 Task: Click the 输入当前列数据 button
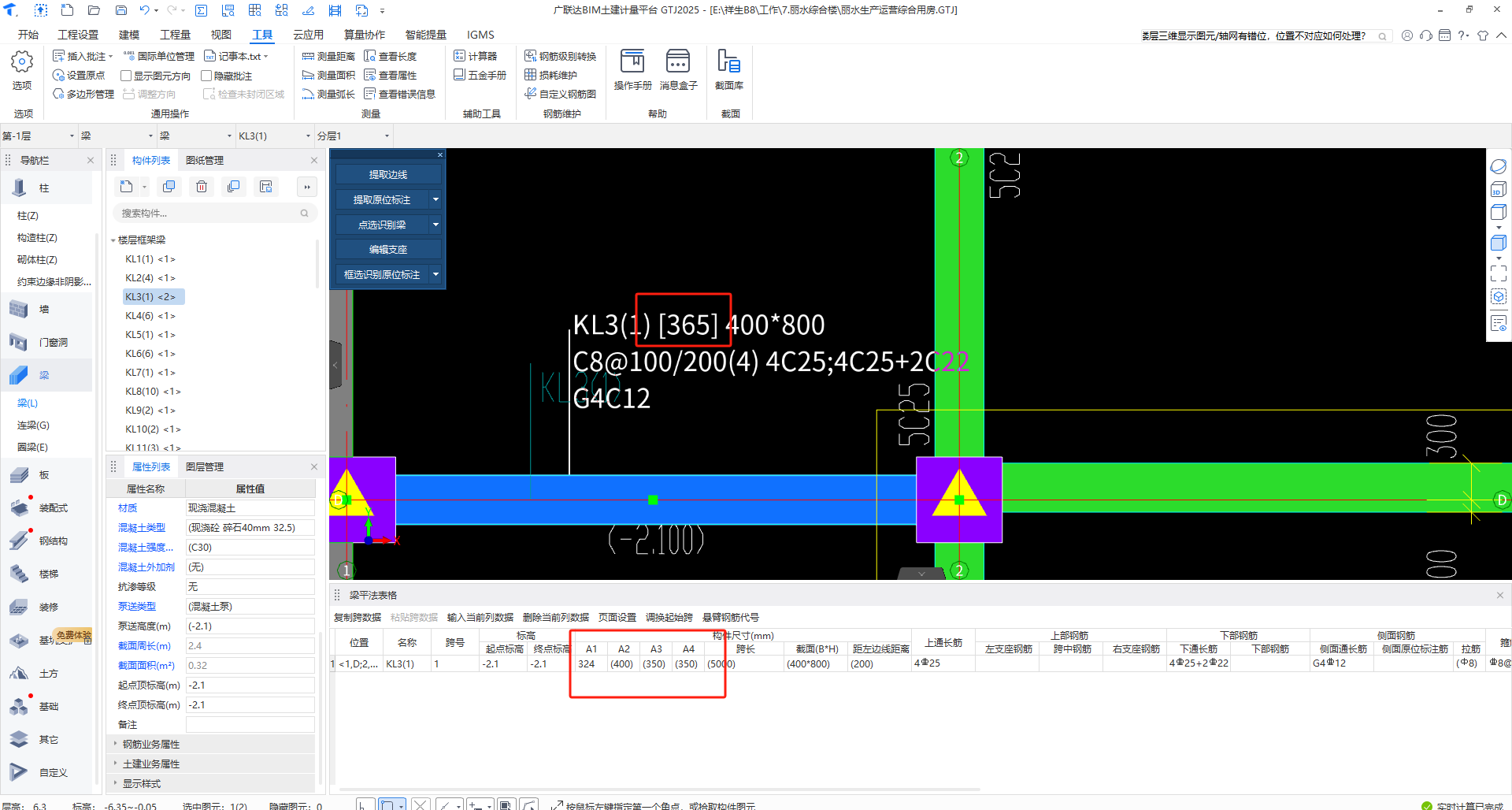(x=480, y=617)
